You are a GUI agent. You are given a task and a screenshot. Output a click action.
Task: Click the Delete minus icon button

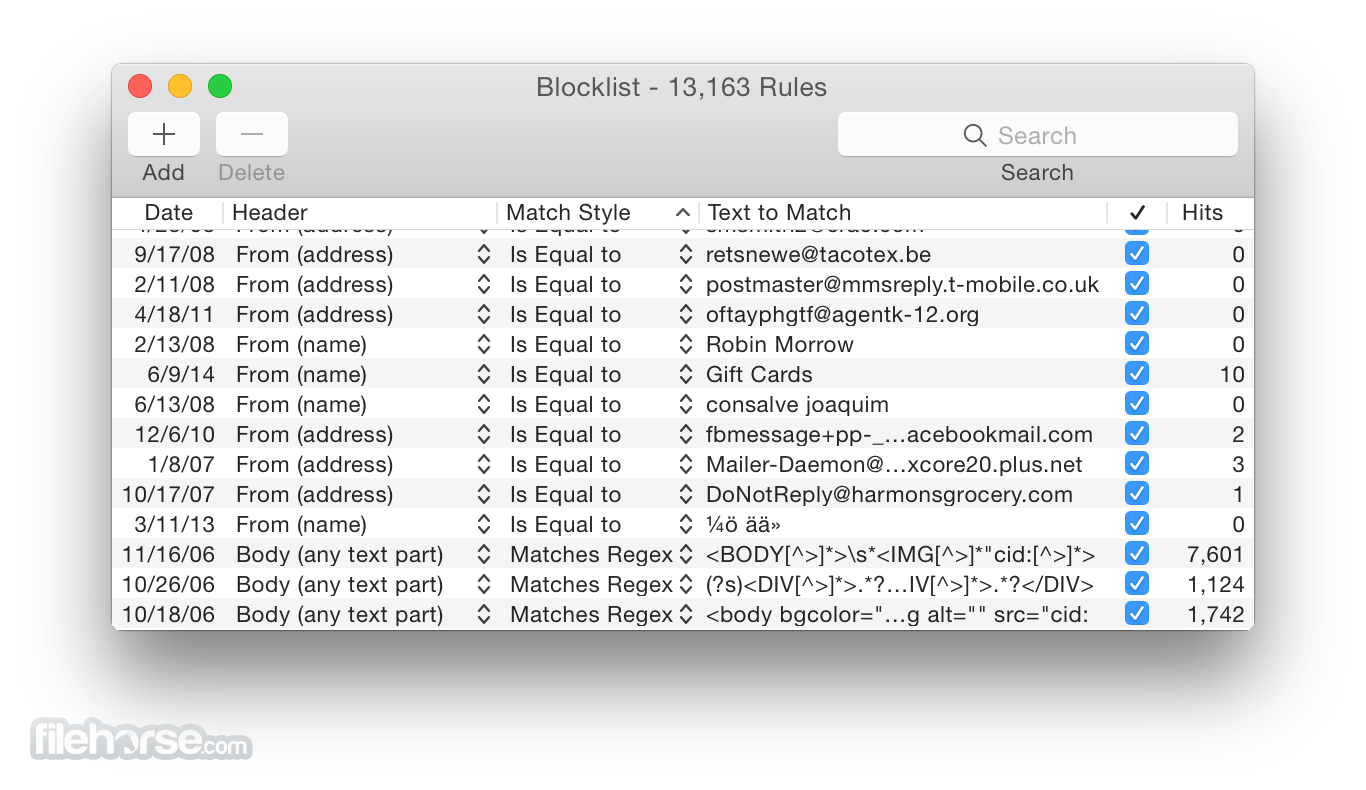pyautogui.click(x=252, y=134)
